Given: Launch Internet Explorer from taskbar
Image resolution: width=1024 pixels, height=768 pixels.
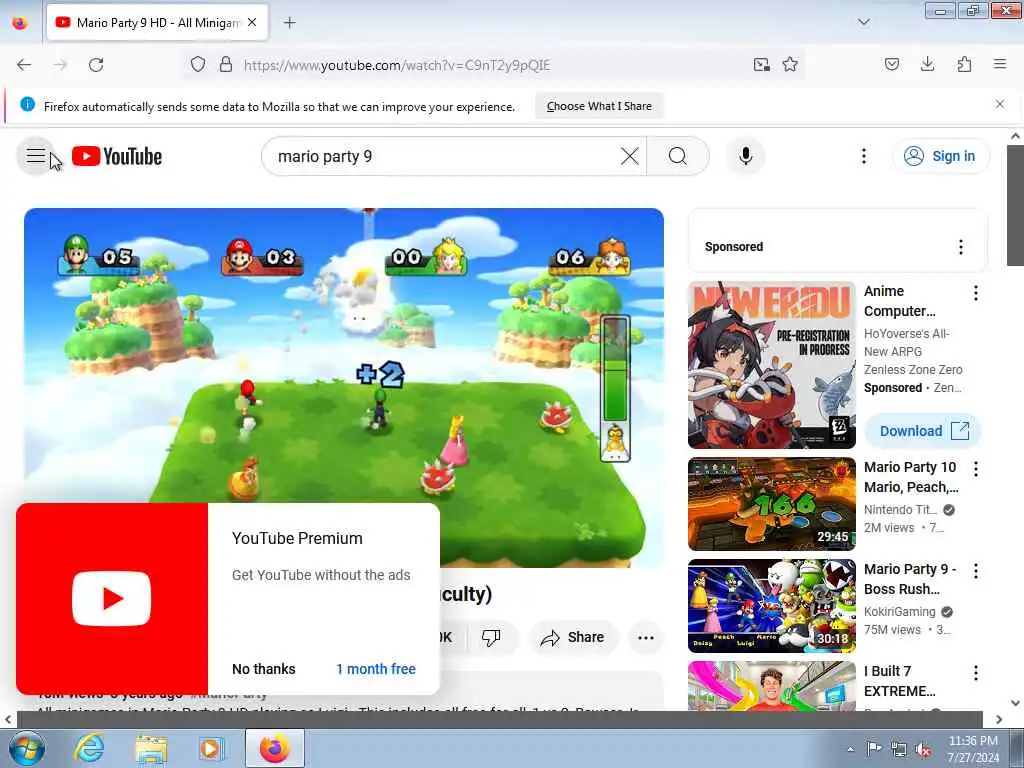Looking at the screenshot, I should click(89, 748).
